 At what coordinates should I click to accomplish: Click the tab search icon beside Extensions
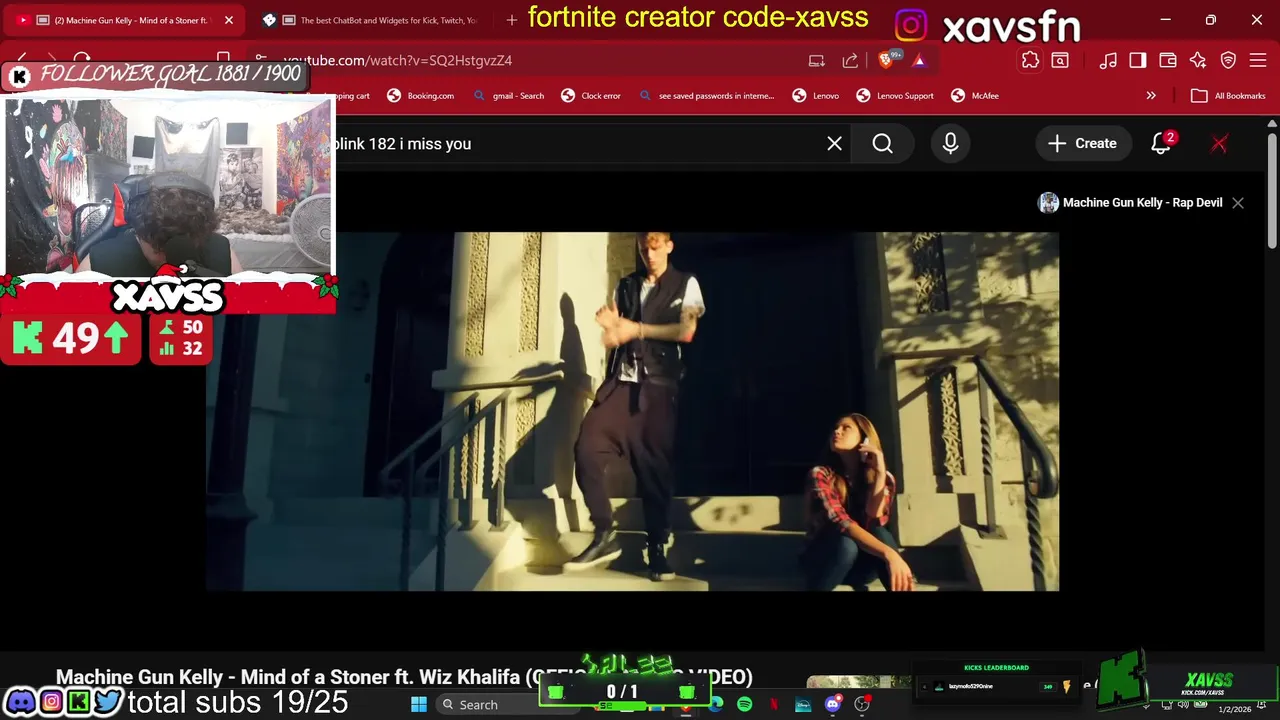[x=1060, y=60]
